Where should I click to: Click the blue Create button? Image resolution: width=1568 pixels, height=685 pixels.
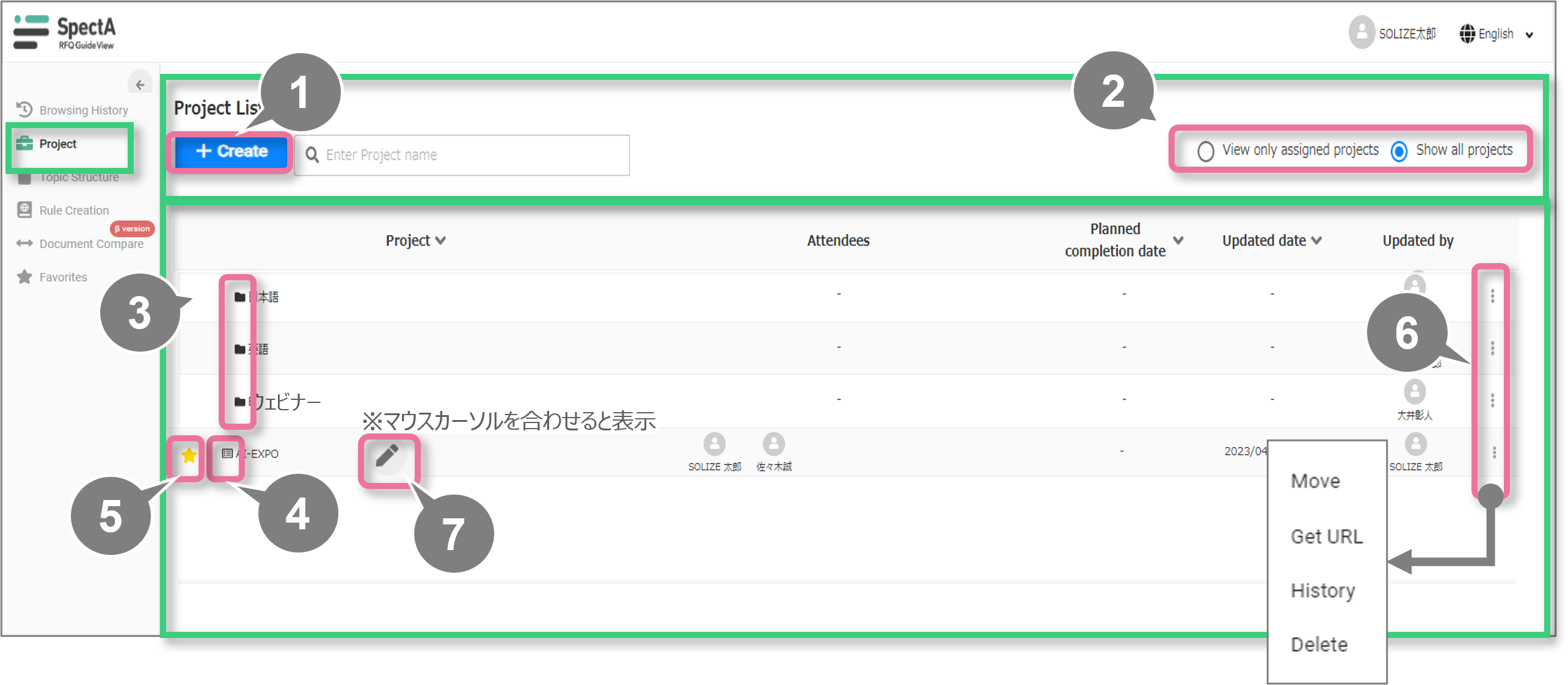coord(231,151)
